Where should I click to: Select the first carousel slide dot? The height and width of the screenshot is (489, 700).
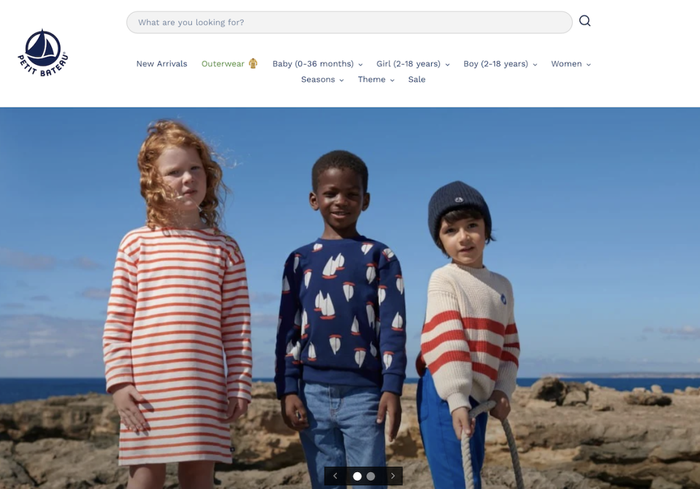click(x=357, y=476)
